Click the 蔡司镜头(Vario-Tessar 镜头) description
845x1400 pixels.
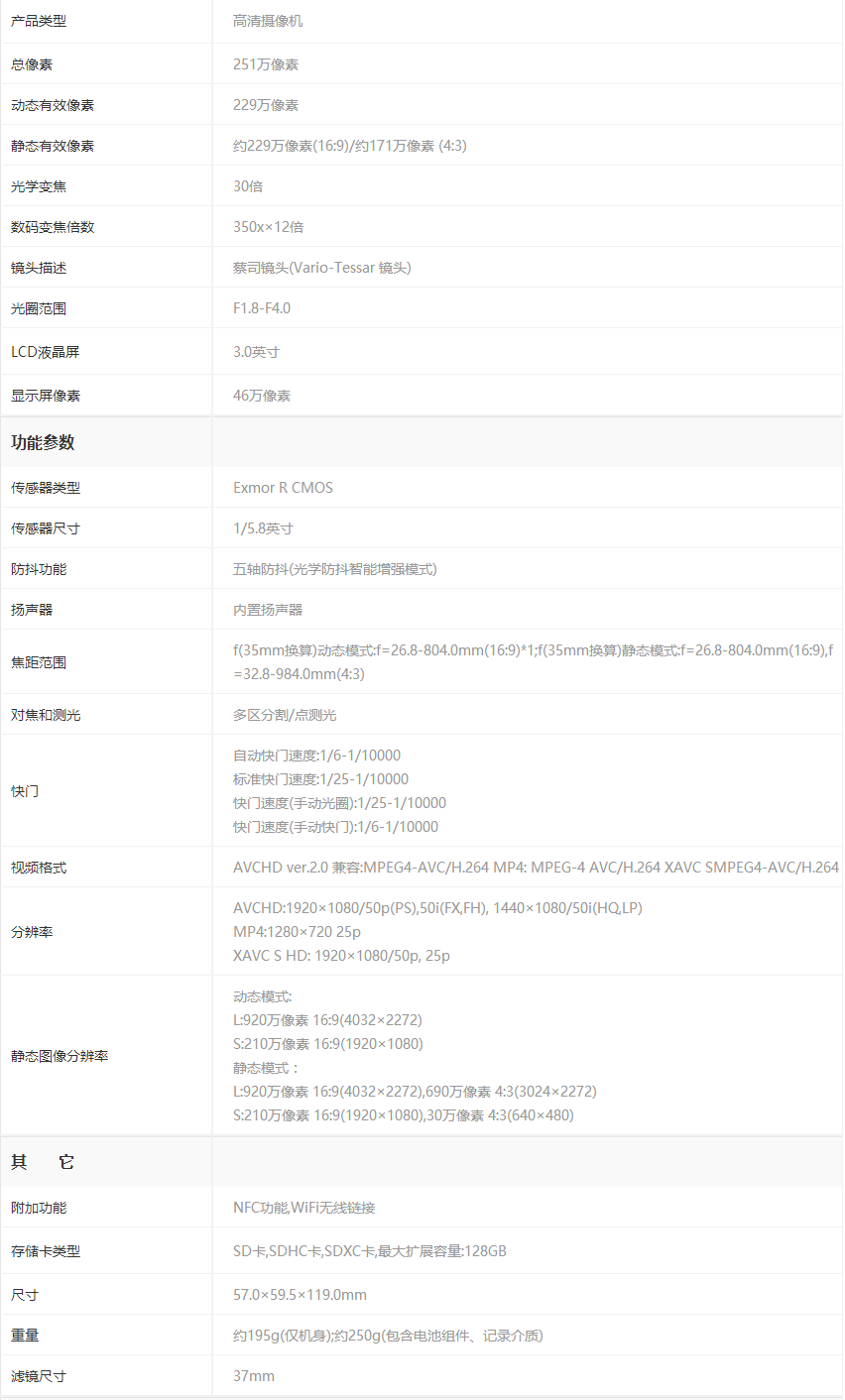321,268
